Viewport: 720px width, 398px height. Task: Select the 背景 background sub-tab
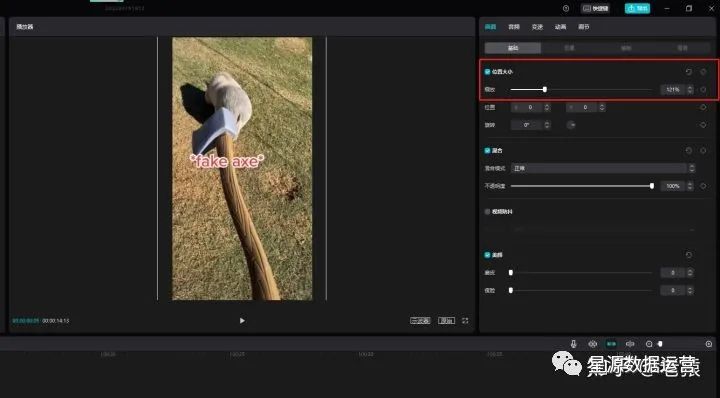tap(682, 48)
